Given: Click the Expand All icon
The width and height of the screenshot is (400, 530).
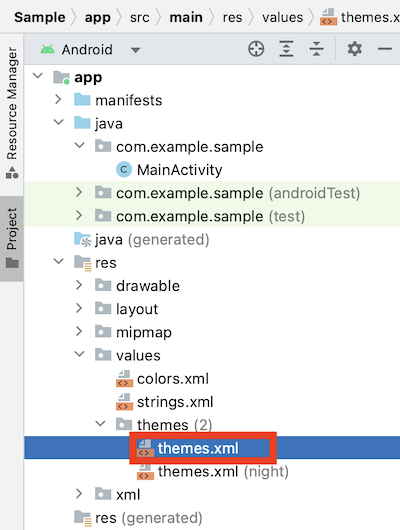Looking at the screenshot, I should click(286, 49).
